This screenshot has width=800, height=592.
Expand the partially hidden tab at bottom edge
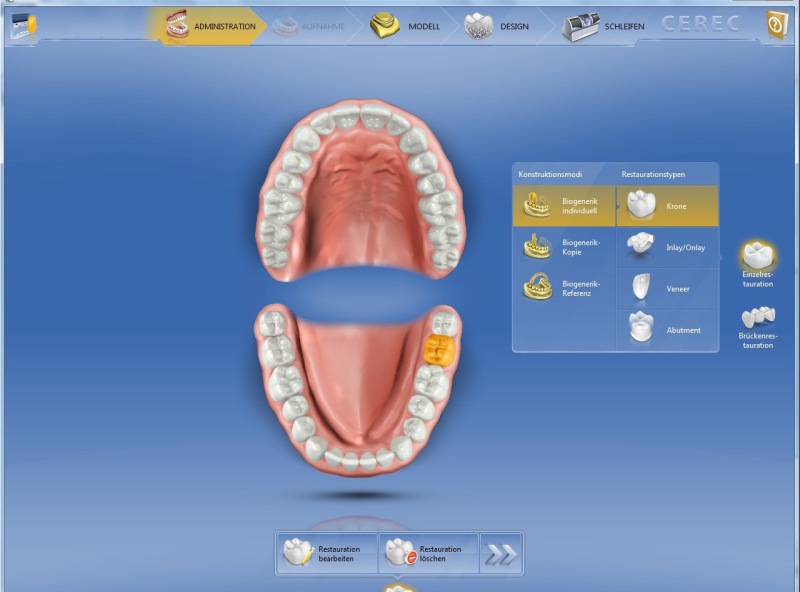tap(400, 586)
